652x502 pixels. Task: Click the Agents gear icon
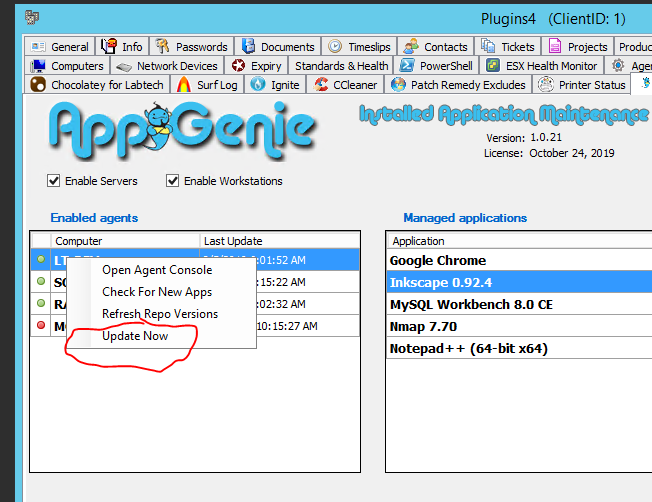[618, 65]
